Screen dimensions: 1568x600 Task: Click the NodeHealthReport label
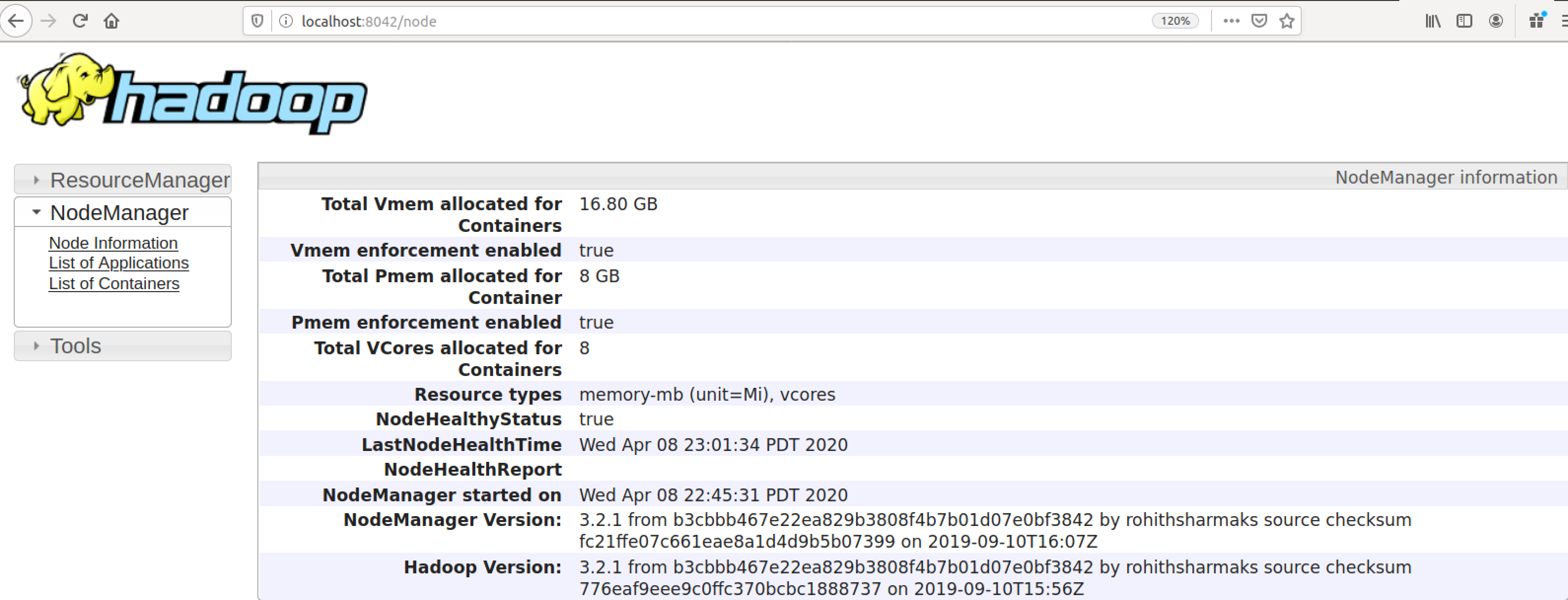click(472, 470)
